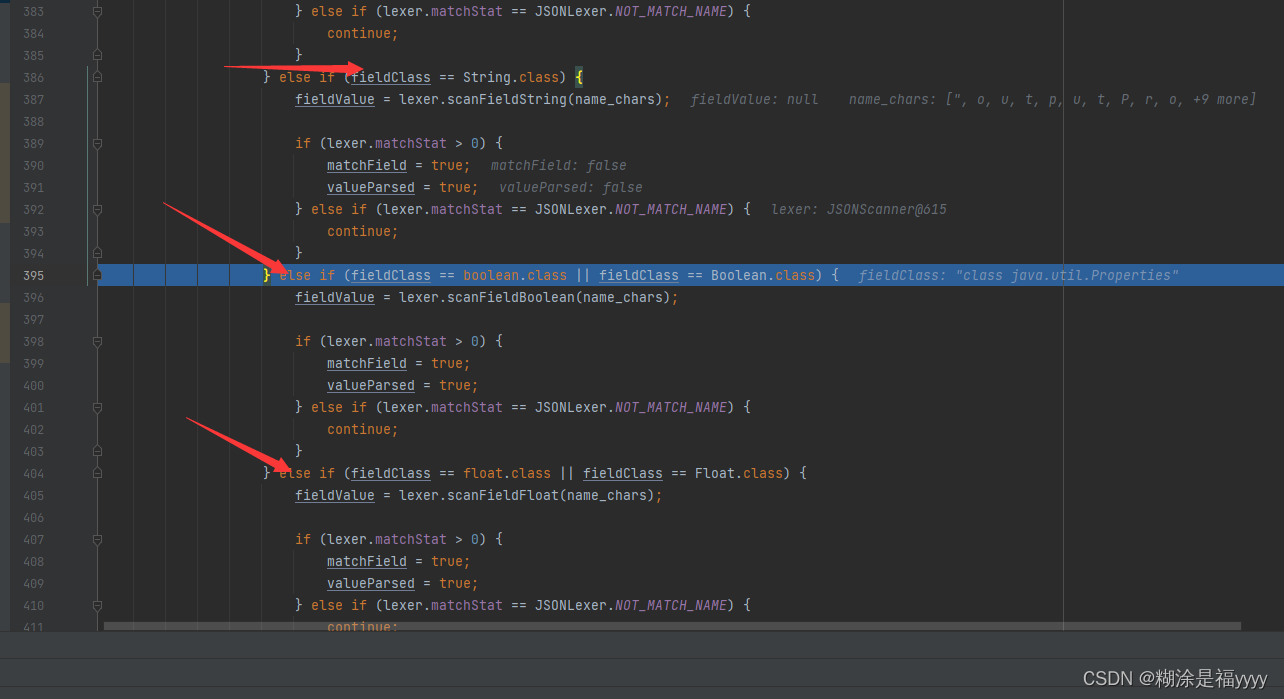Viewport: 1284px width, 699px height.
Task: Click fold end marker at line 403
Action: pos(97,451)
